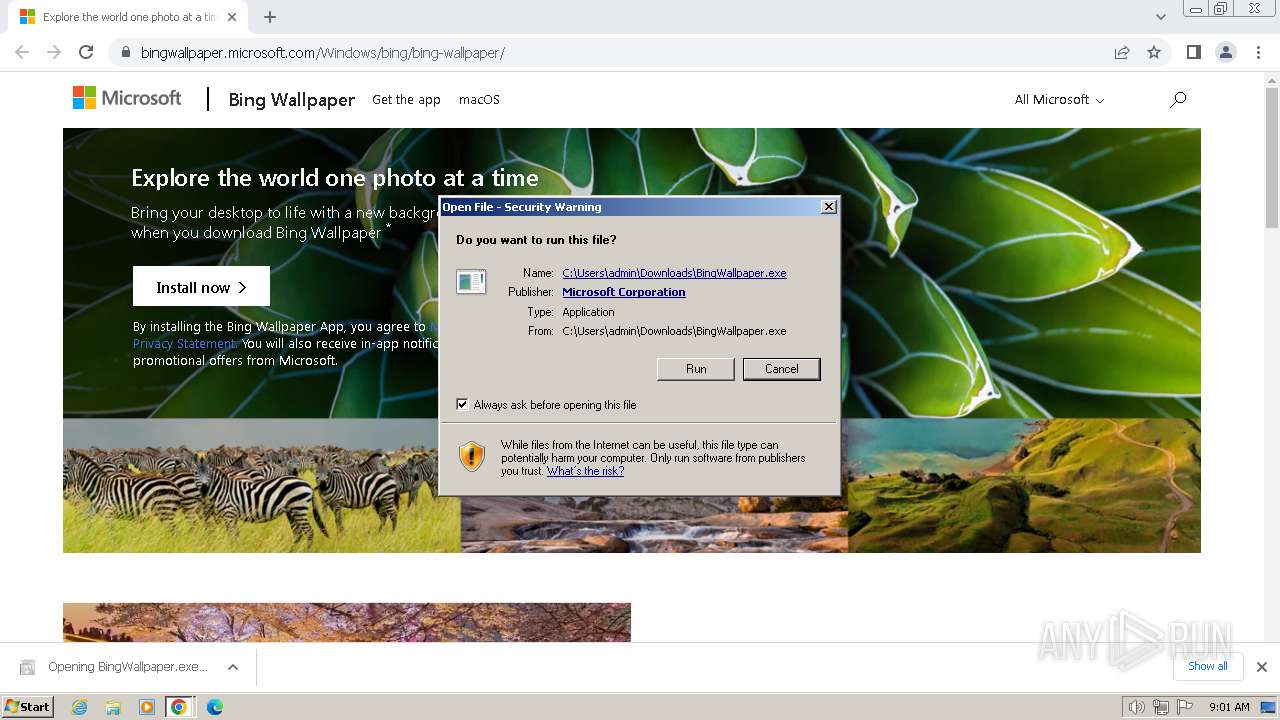This screenshot has height=720, width=1280.
Task: Click the padlock site info icon
Action: point(126,52)
